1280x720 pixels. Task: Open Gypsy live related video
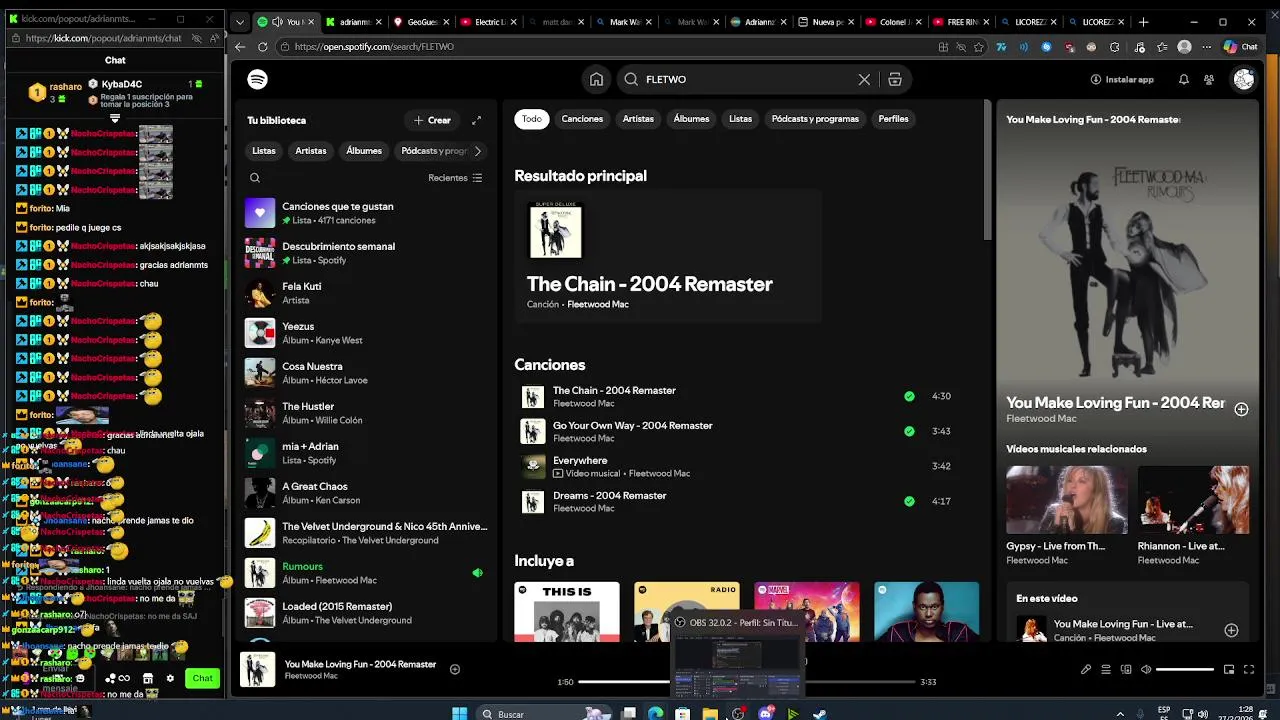coord(1066,500)
